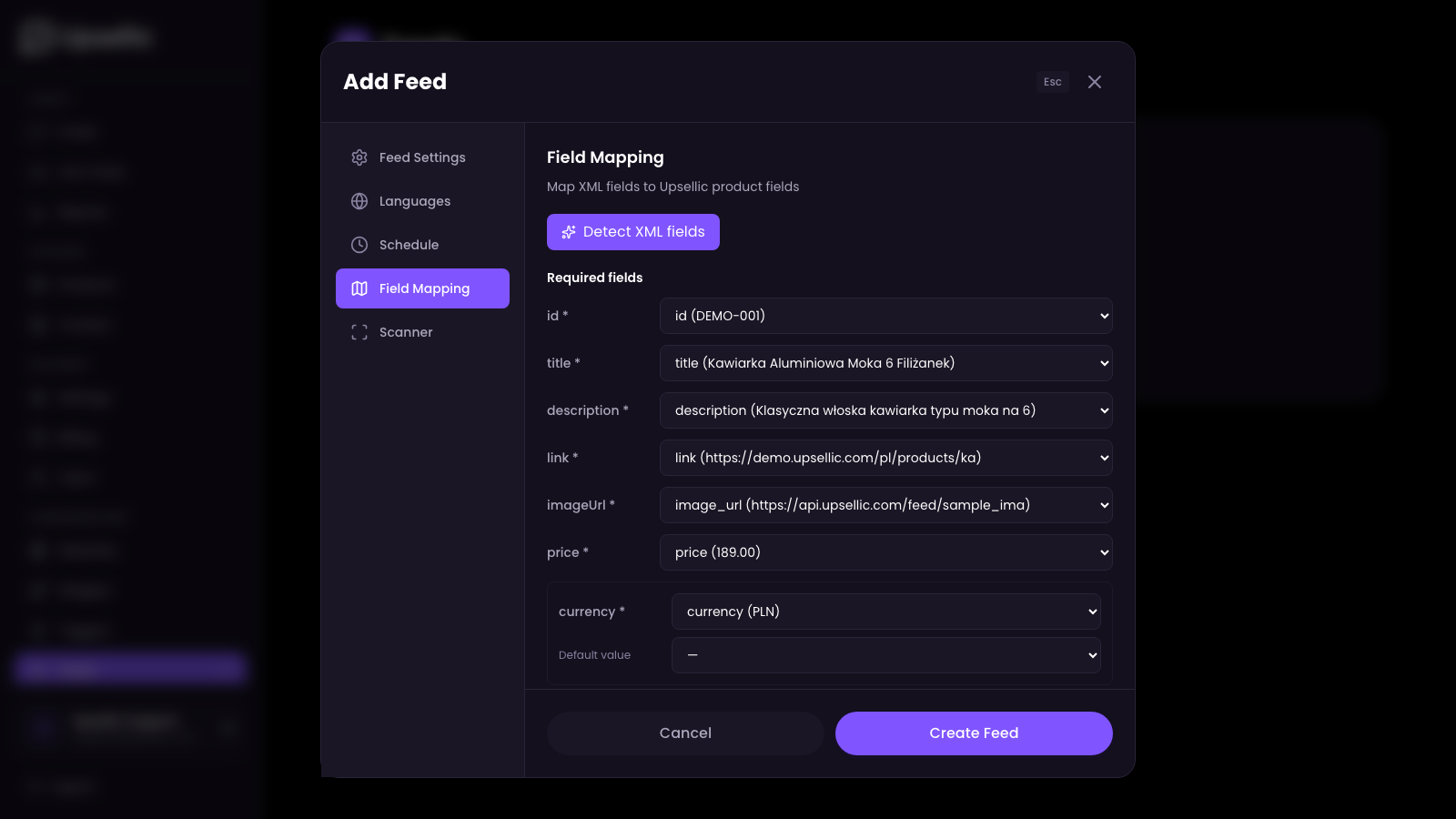Image resolution: width=1456 pixels, height=819 pixels.
Task: Open the id field mapping dropdown
Action: (x=885, y=316)
